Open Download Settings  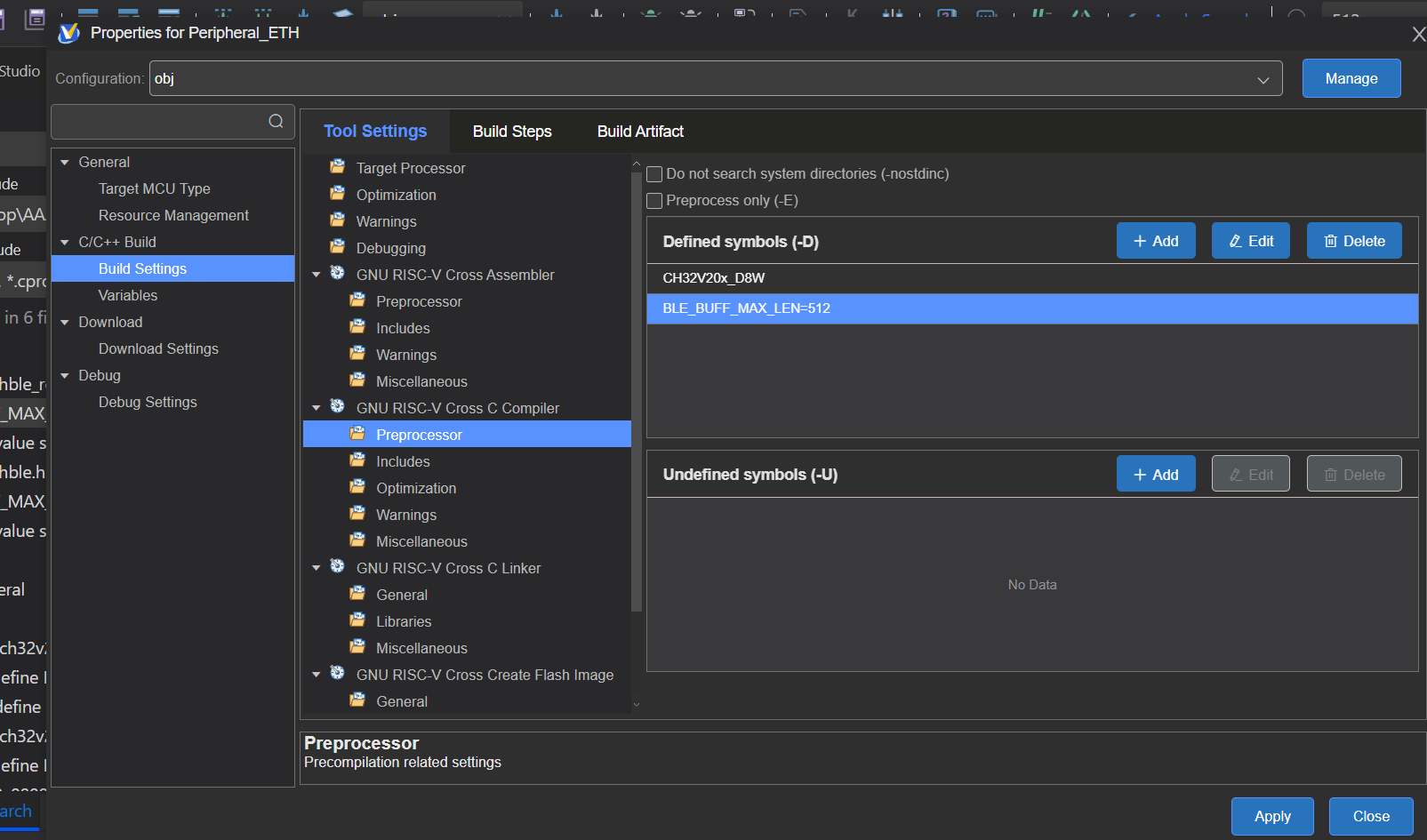pos(173,348)
